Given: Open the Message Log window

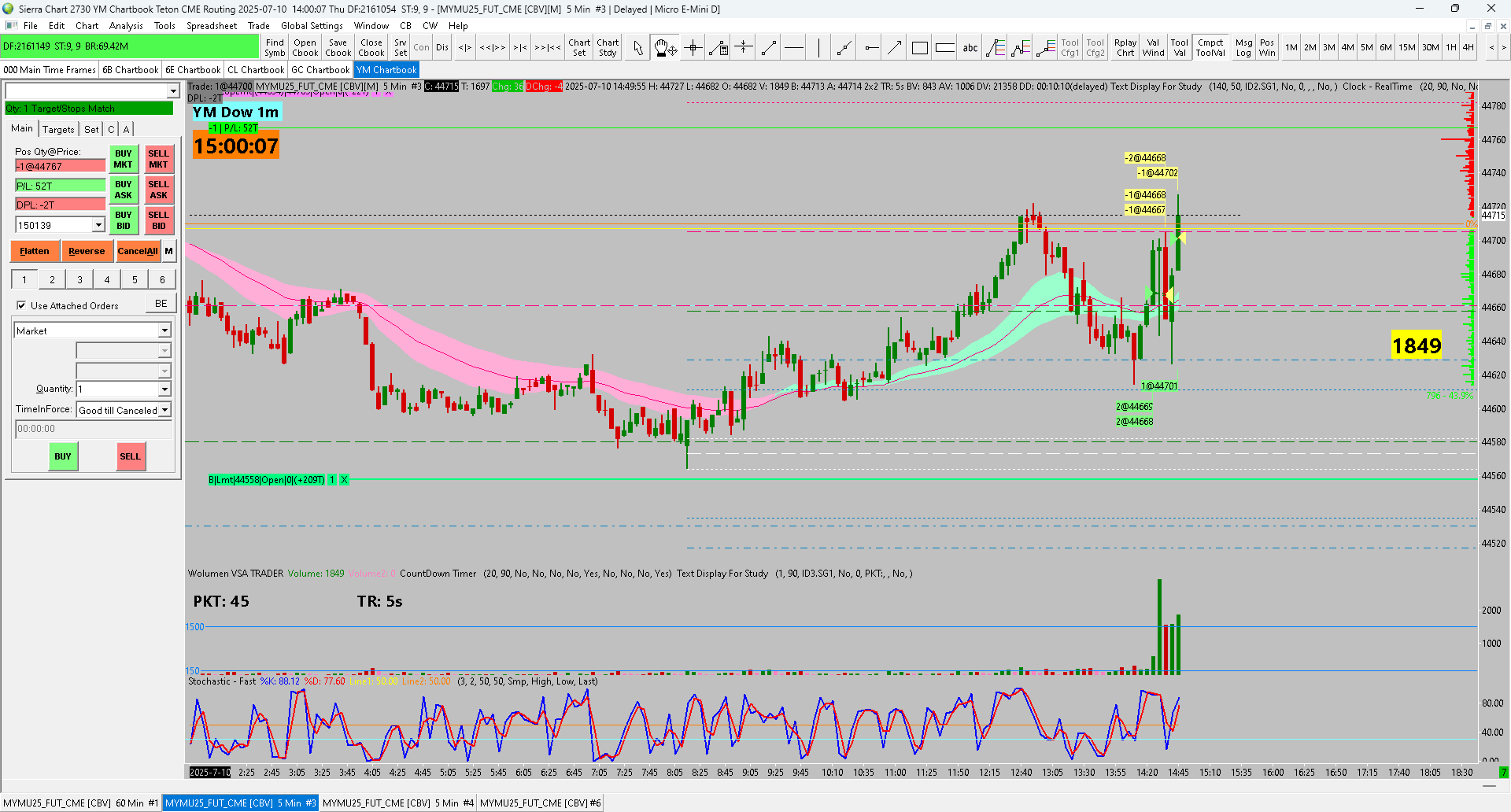Looking at the screenshot, I should (x=1243, y=48).
